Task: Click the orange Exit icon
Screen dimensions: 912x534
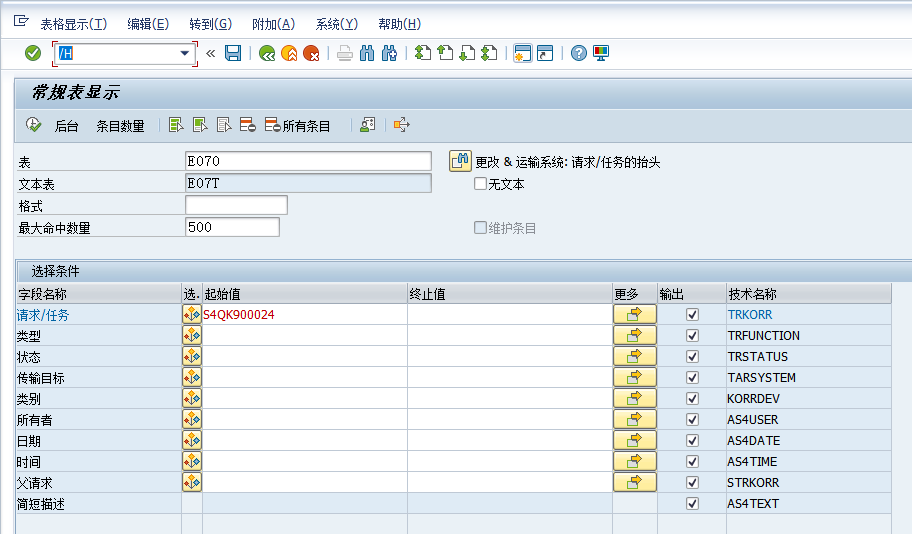Action: click(x=289, y=54)
